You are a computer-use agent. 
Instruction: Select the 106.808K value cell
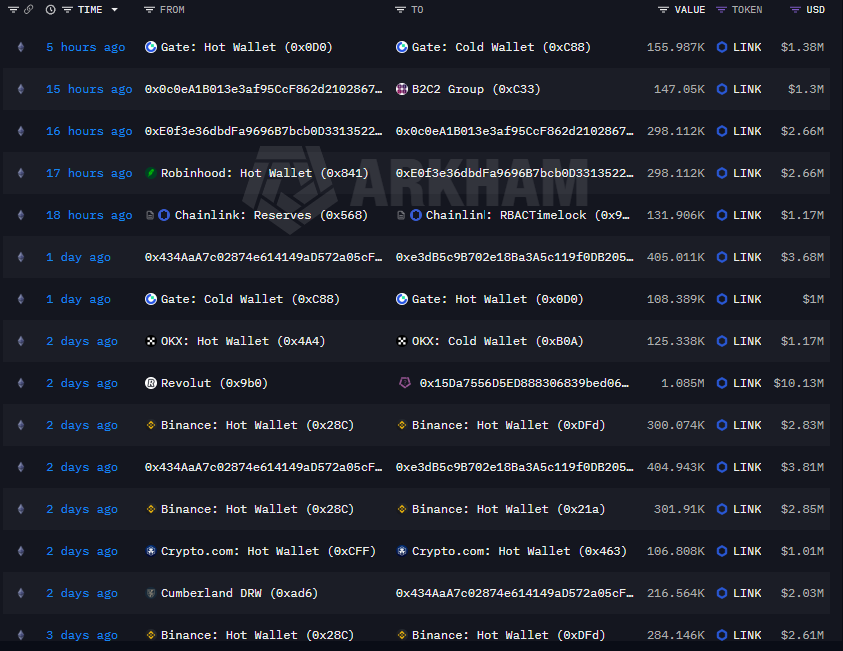[676, 551]
